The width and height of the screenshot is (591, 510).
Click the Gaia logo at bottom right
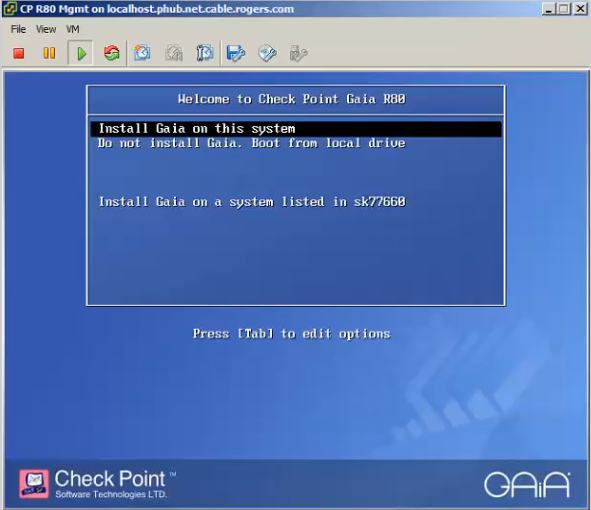527,484
